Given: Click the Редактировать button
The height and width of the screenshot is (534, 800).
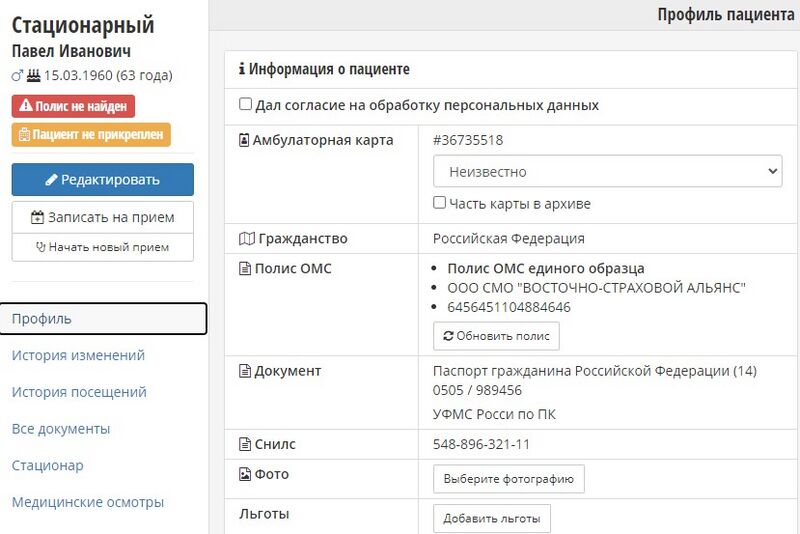Looking at the screenshot, I should coord(103,180).
